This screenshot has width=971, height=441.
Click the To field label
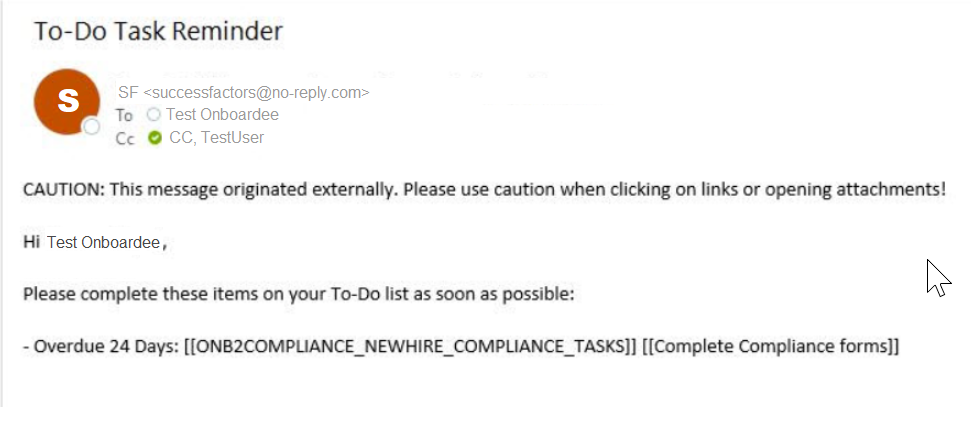(x=124, y=115)
